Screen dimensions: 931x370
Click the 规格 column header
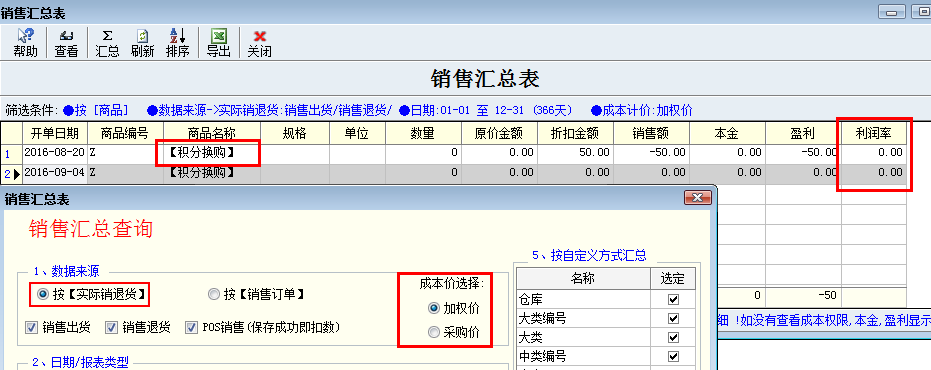pyautogui.click(x=294, y=133)
